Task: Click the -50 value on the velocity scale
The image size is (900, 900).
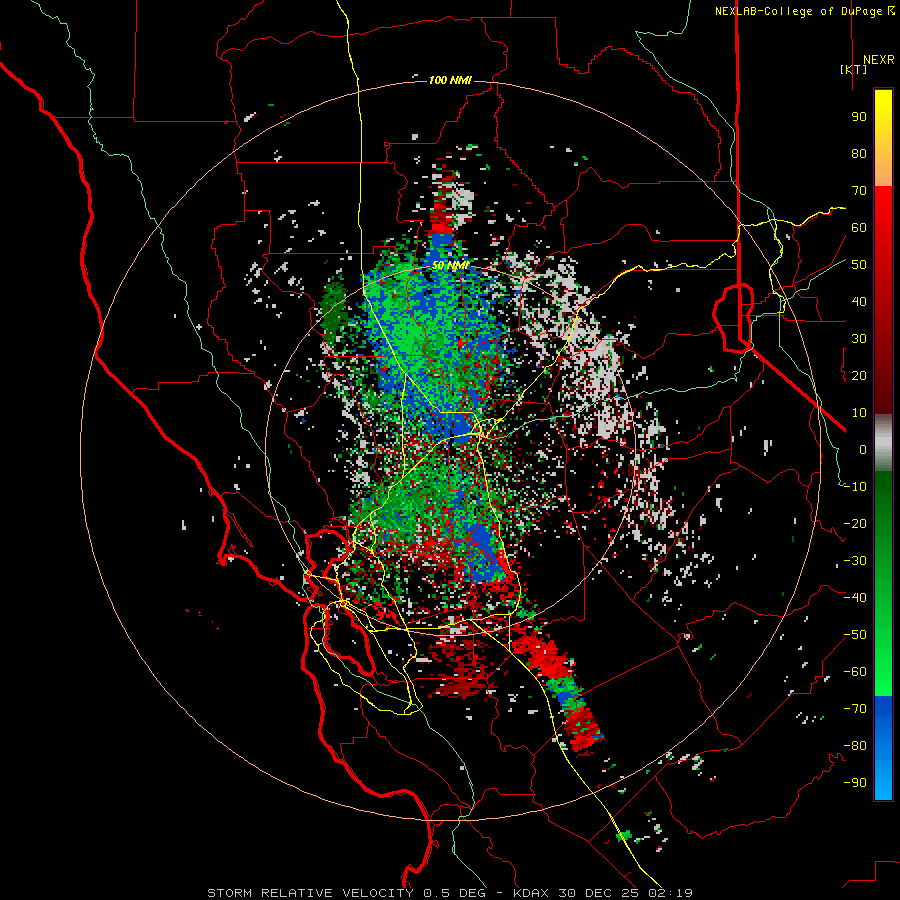Action: [855, 635]
